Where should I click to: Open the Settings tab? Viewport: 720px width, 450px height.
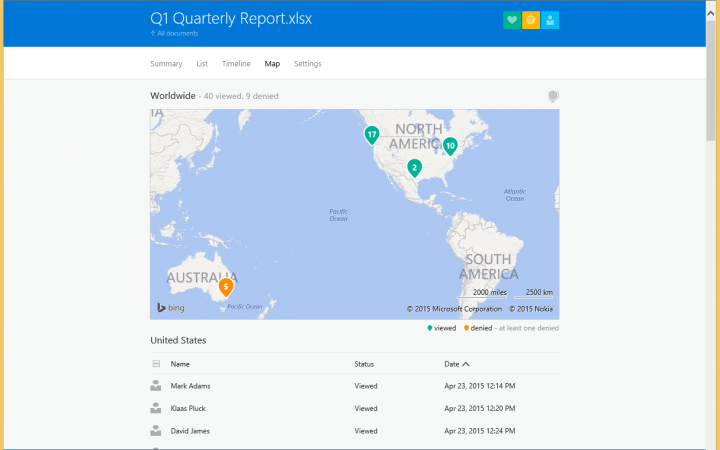[308, 64]
